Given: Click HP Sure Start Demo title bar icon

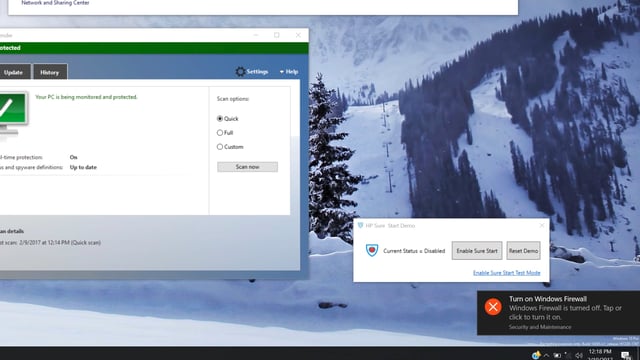Looking at the screenshot, I should pyautogui.click(x=360, y=225).
